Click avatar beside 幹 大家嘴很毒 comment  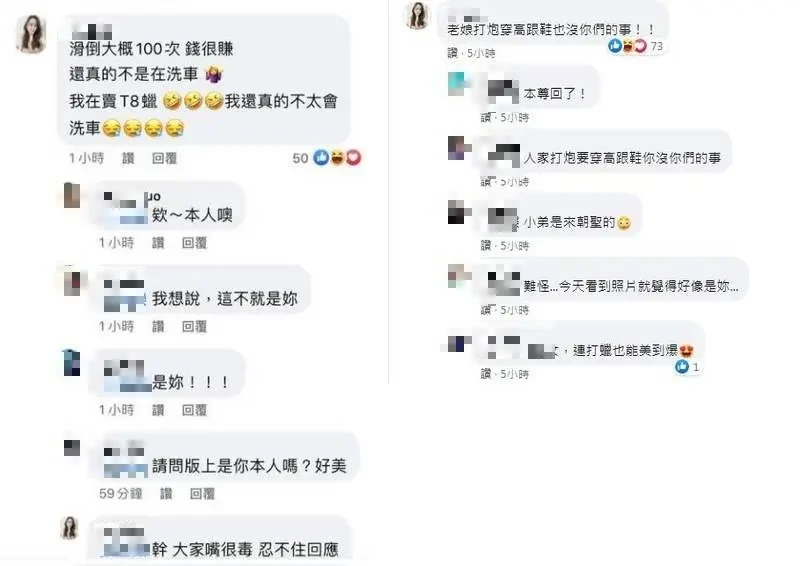click(70, 528)
